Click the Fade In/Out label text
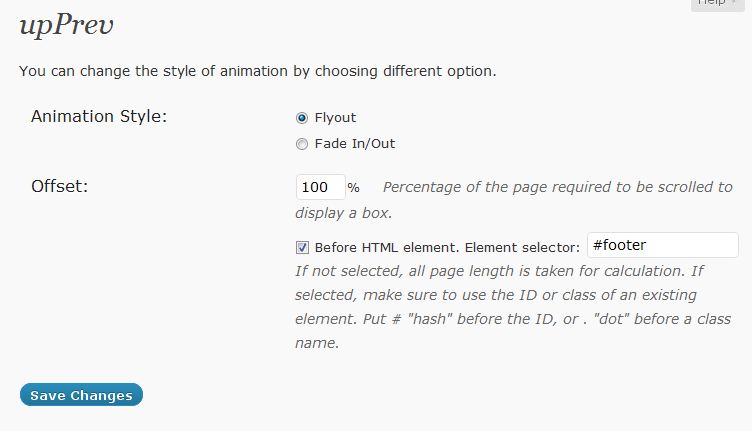The image size is (752, 431). [354, 144]
